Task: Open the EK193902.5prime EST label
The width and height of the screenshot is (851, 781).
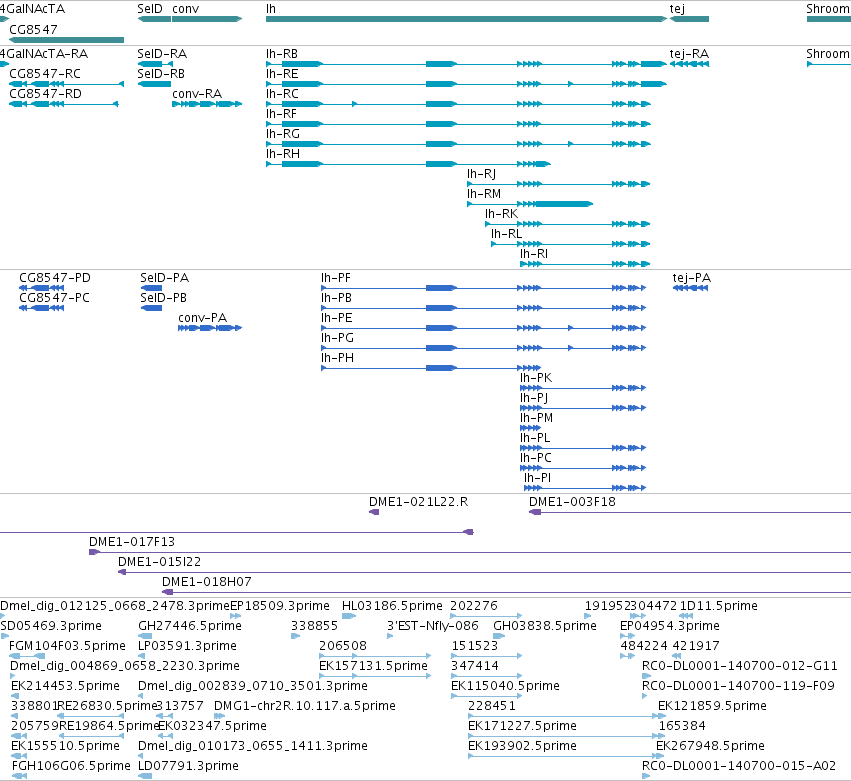Action: [523, 747]
